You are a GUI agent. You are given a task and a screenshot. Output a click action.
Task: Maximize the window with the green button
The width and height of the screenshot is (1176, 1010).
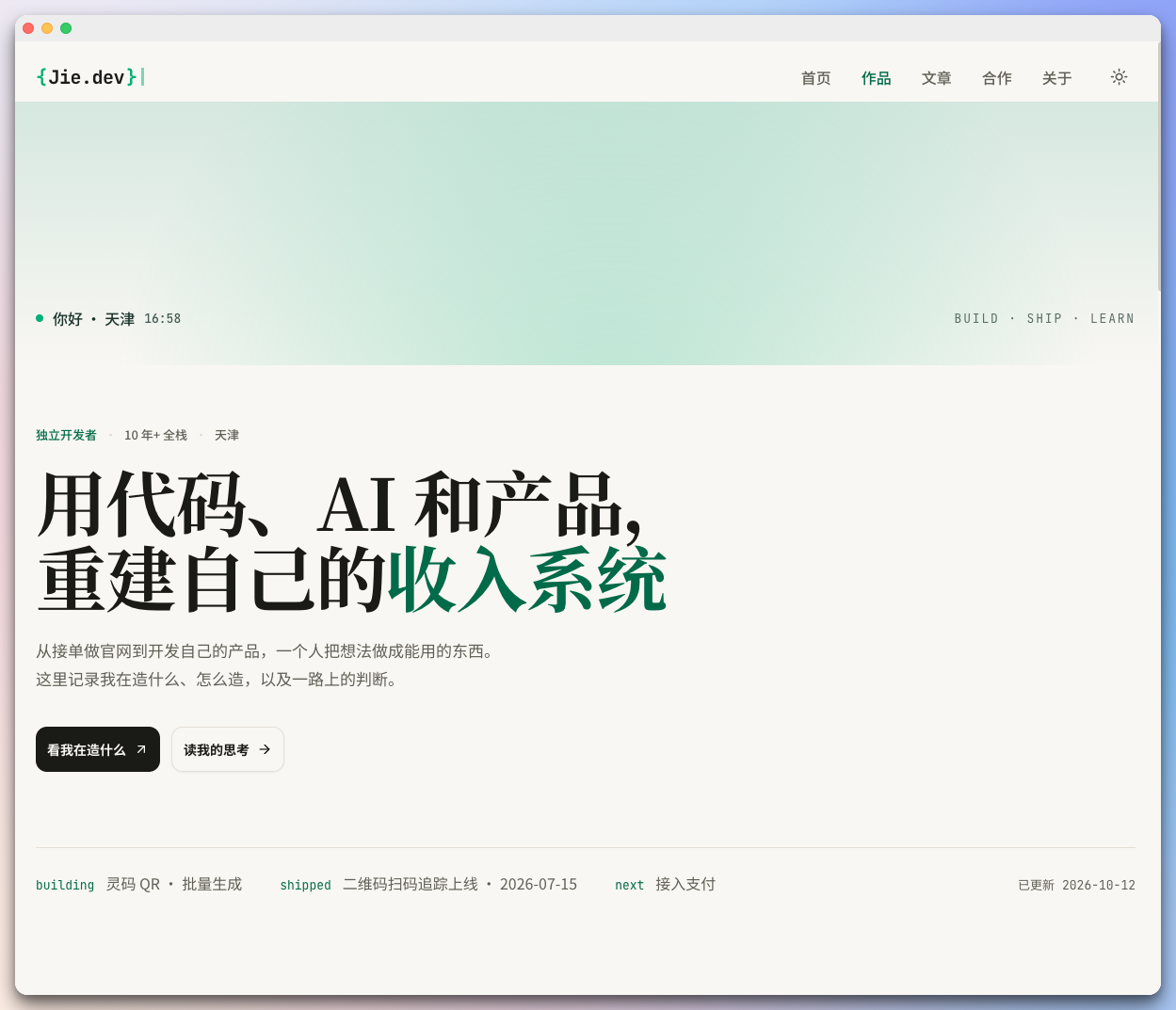pyautogui.click(x=66, y=28)
